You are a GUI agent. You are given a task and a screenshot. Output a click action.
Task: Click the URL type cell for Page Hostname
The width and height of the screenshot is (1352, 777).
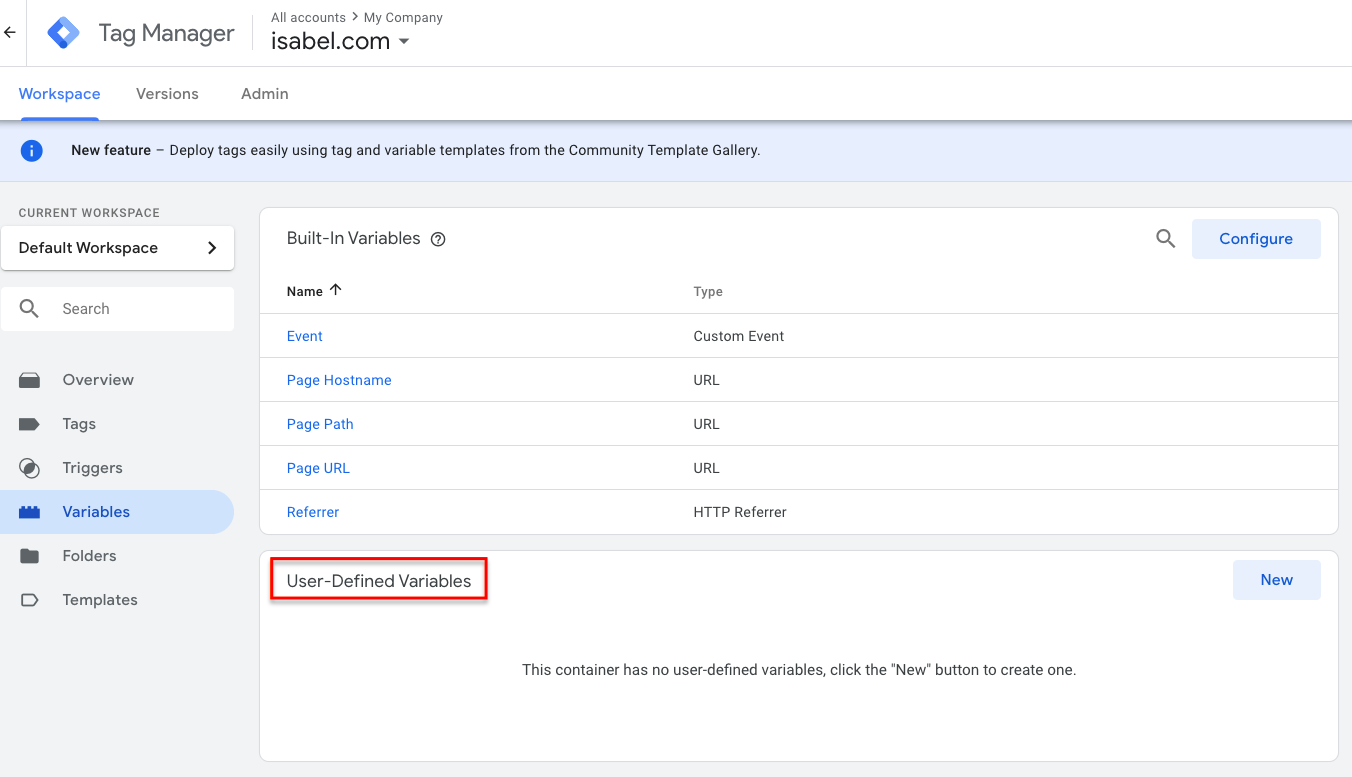pos(706,380)
